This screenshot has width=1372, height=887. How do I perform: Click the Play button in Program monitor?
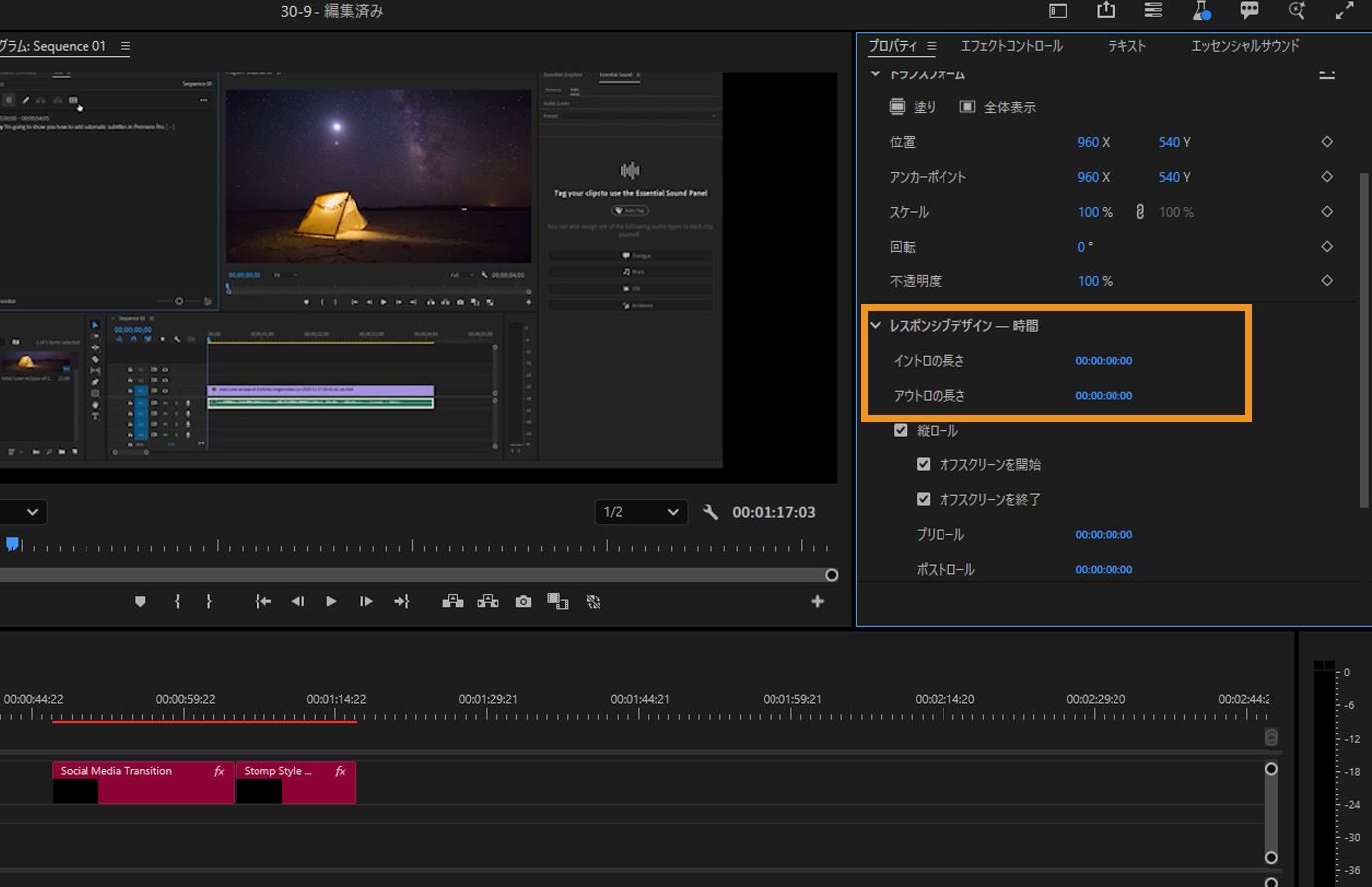pyautogui.click(x=331, y=601)
